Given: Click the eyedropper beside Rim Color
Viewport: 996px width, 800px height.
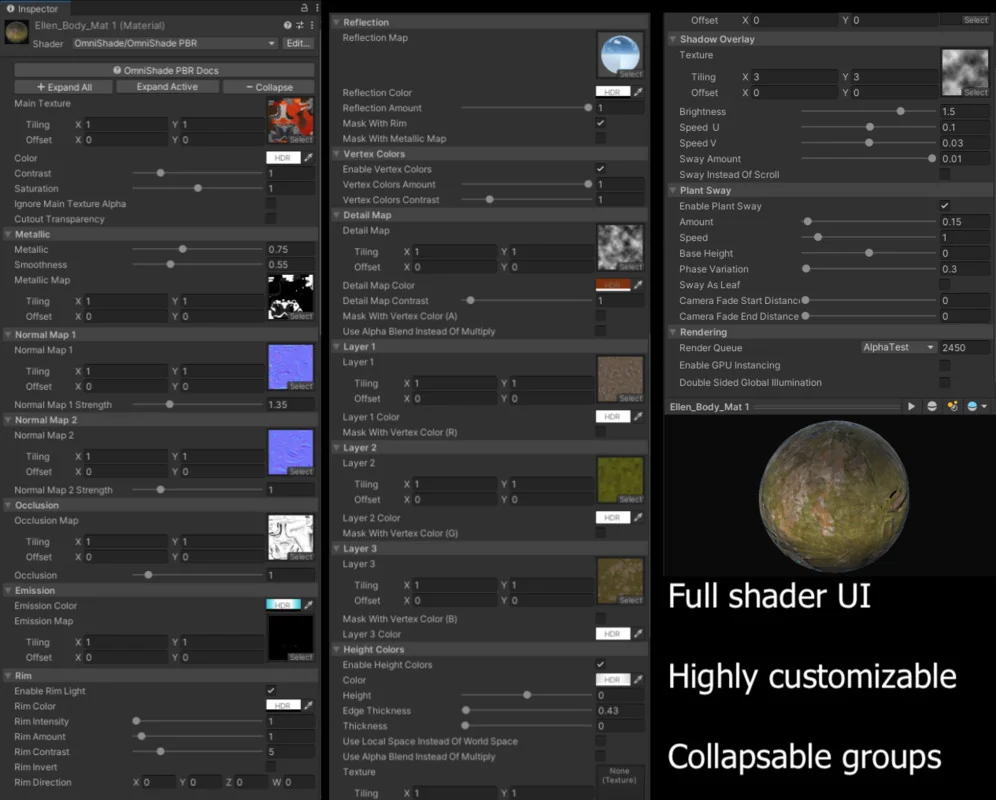Looking at the screenshot, I should point(308,706).
